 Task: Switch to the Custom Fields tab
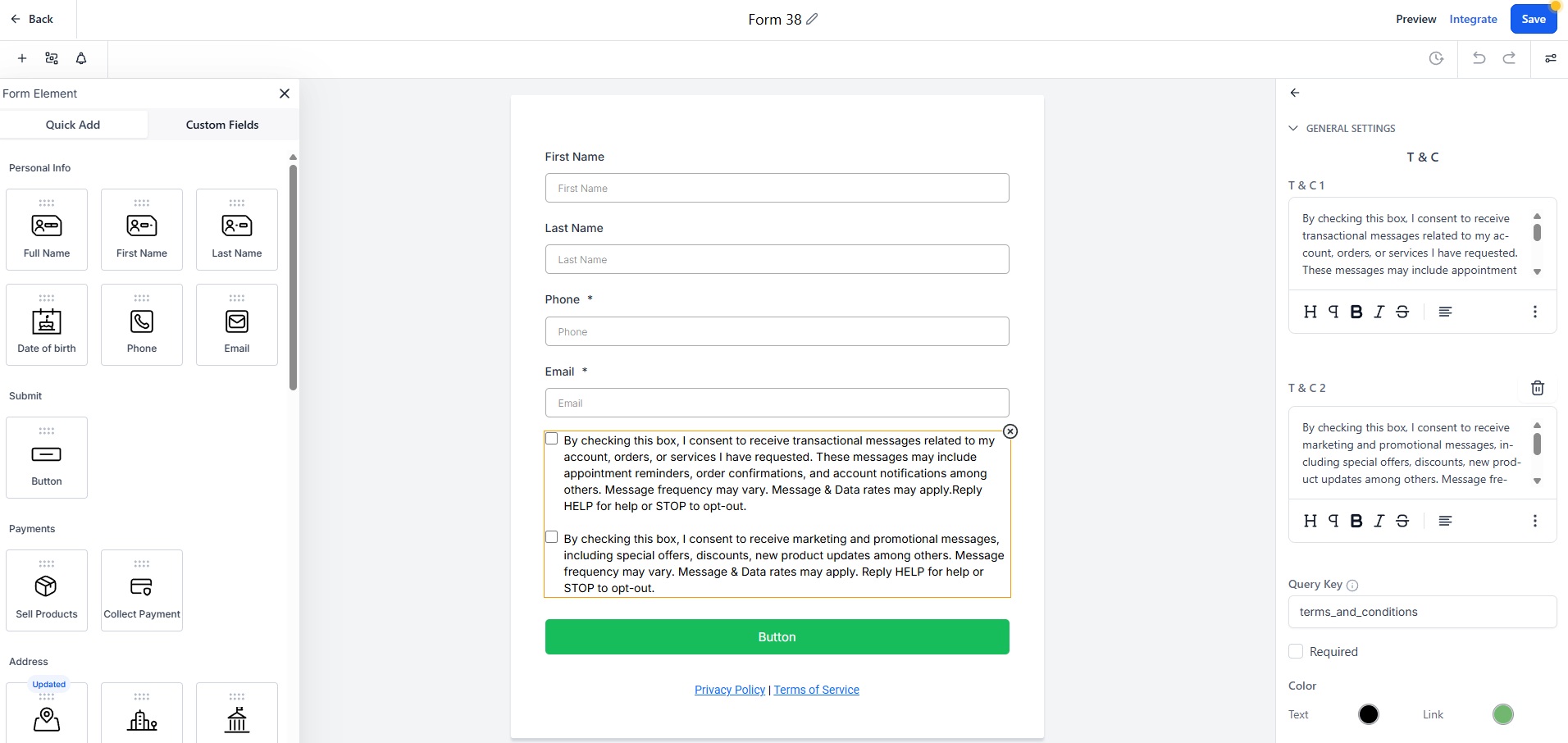222,125
